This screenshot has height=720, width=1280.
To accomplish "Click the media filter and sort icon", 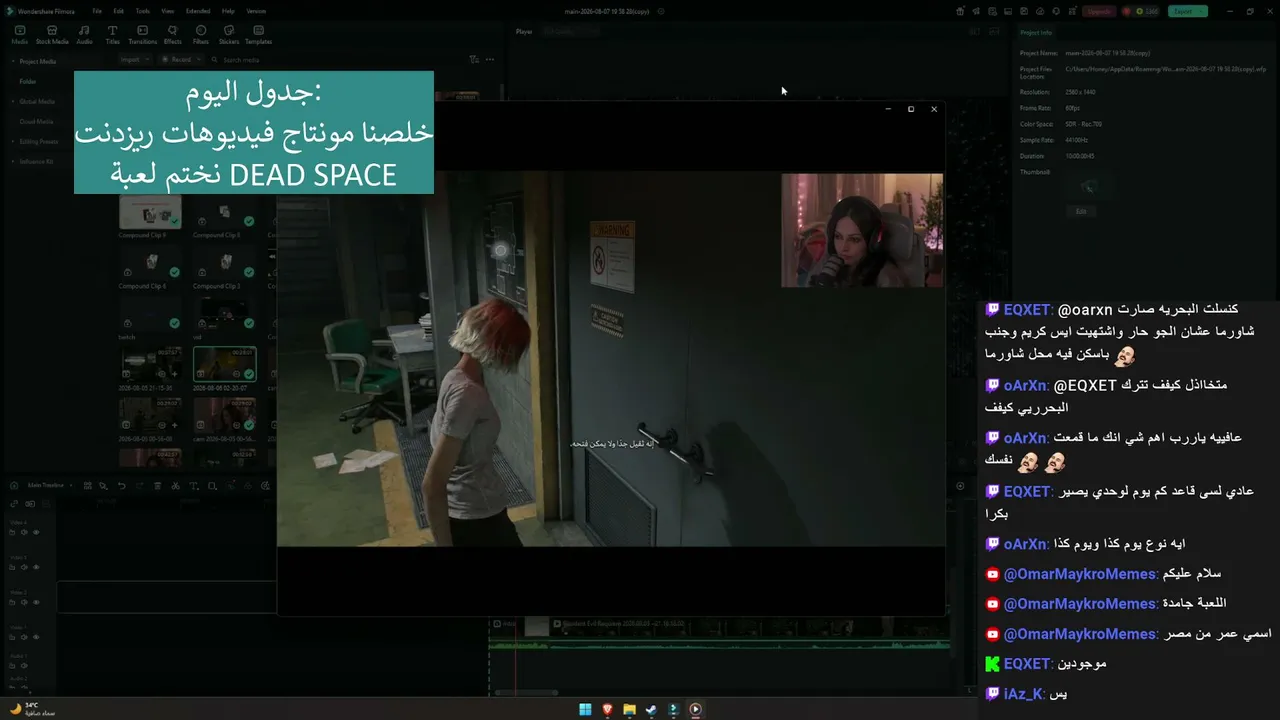I will point(474,60).
